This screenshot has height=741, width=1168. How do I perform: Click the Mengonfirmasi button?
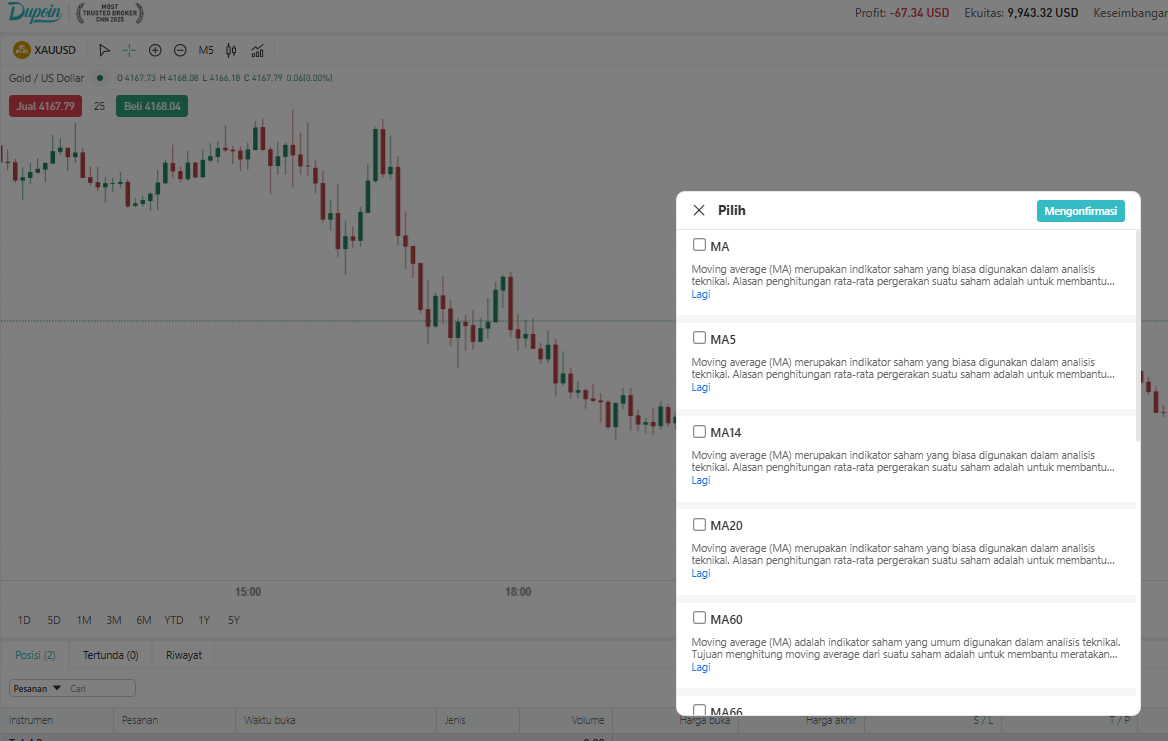(1080, 212)
